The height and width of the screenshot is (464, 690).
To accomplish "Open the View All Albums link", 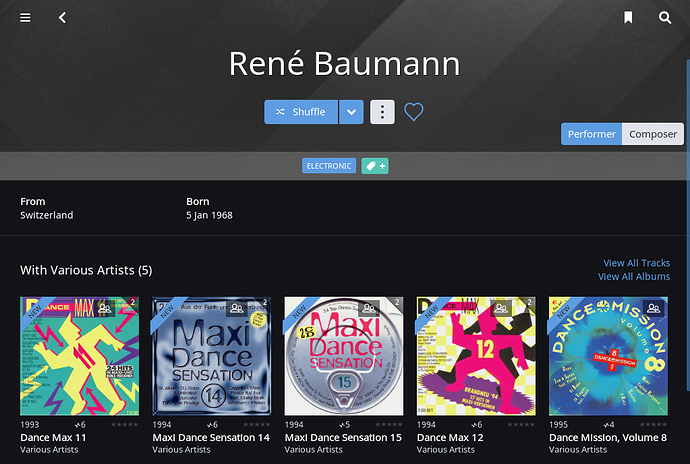I will point(634,276).
